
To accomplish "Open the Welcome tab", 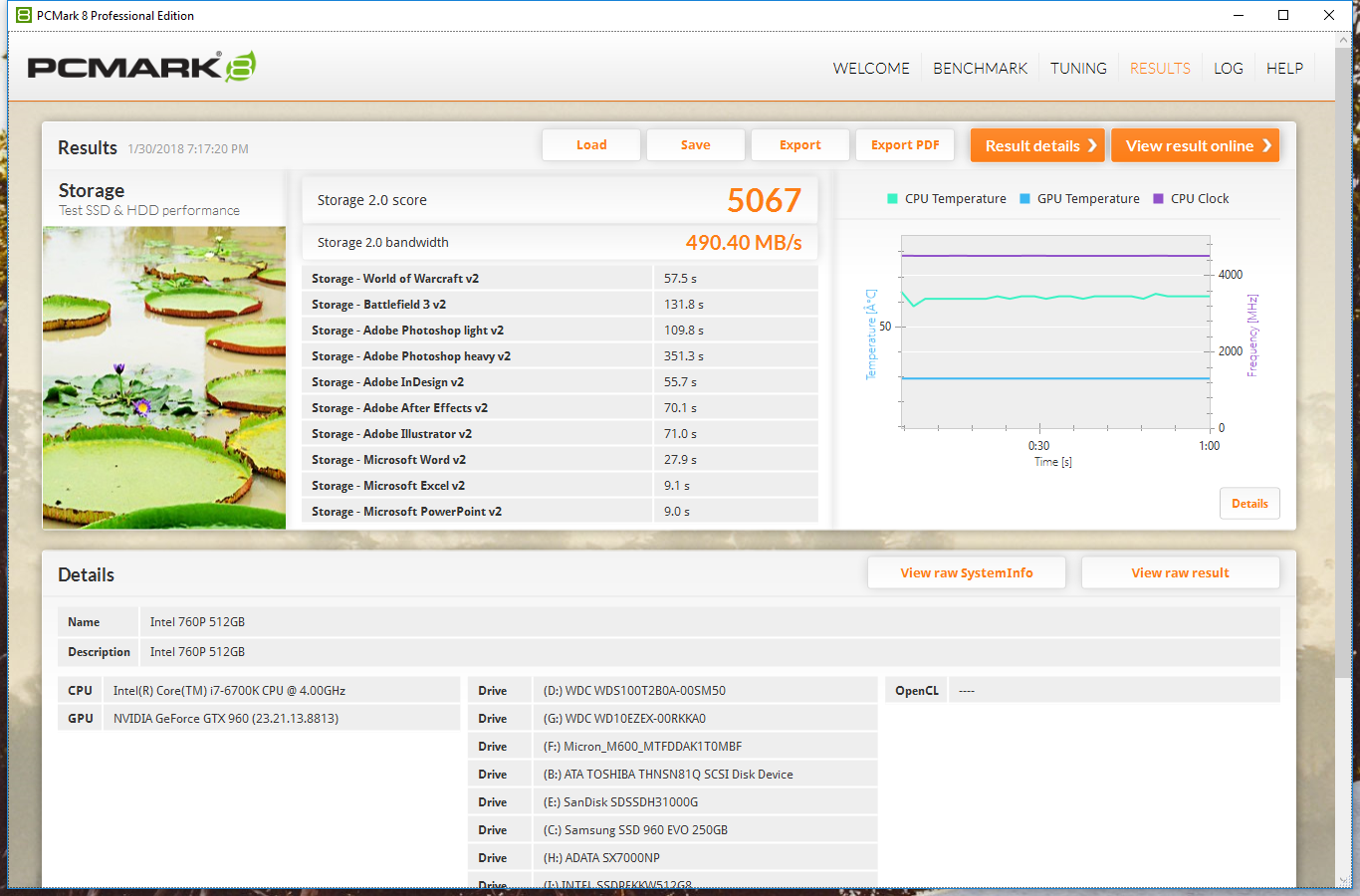I will pos(870,68).
